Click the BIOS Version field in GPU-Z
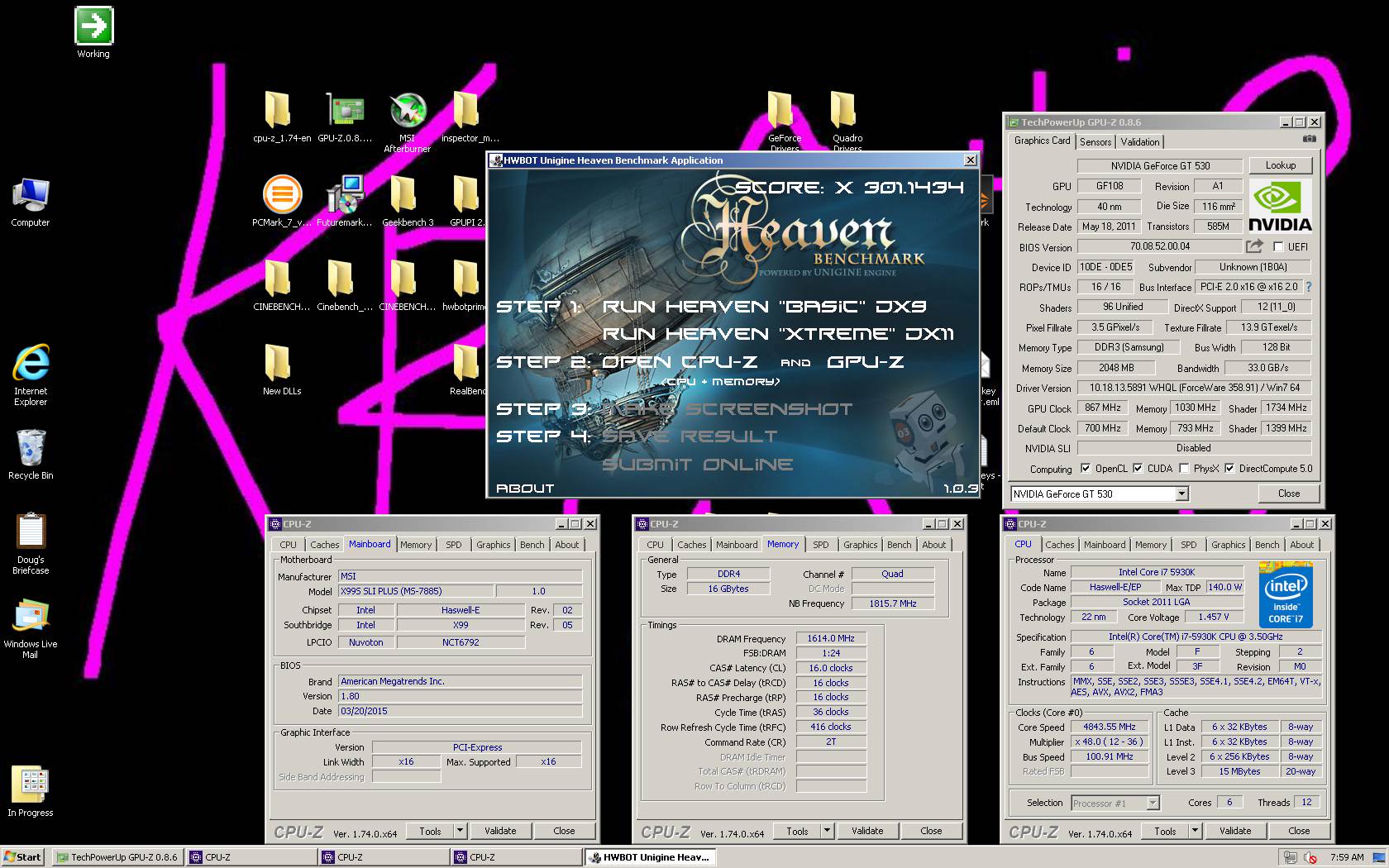The height and width of the screenshot is (868, 1389). click(x=1160, y=246)
